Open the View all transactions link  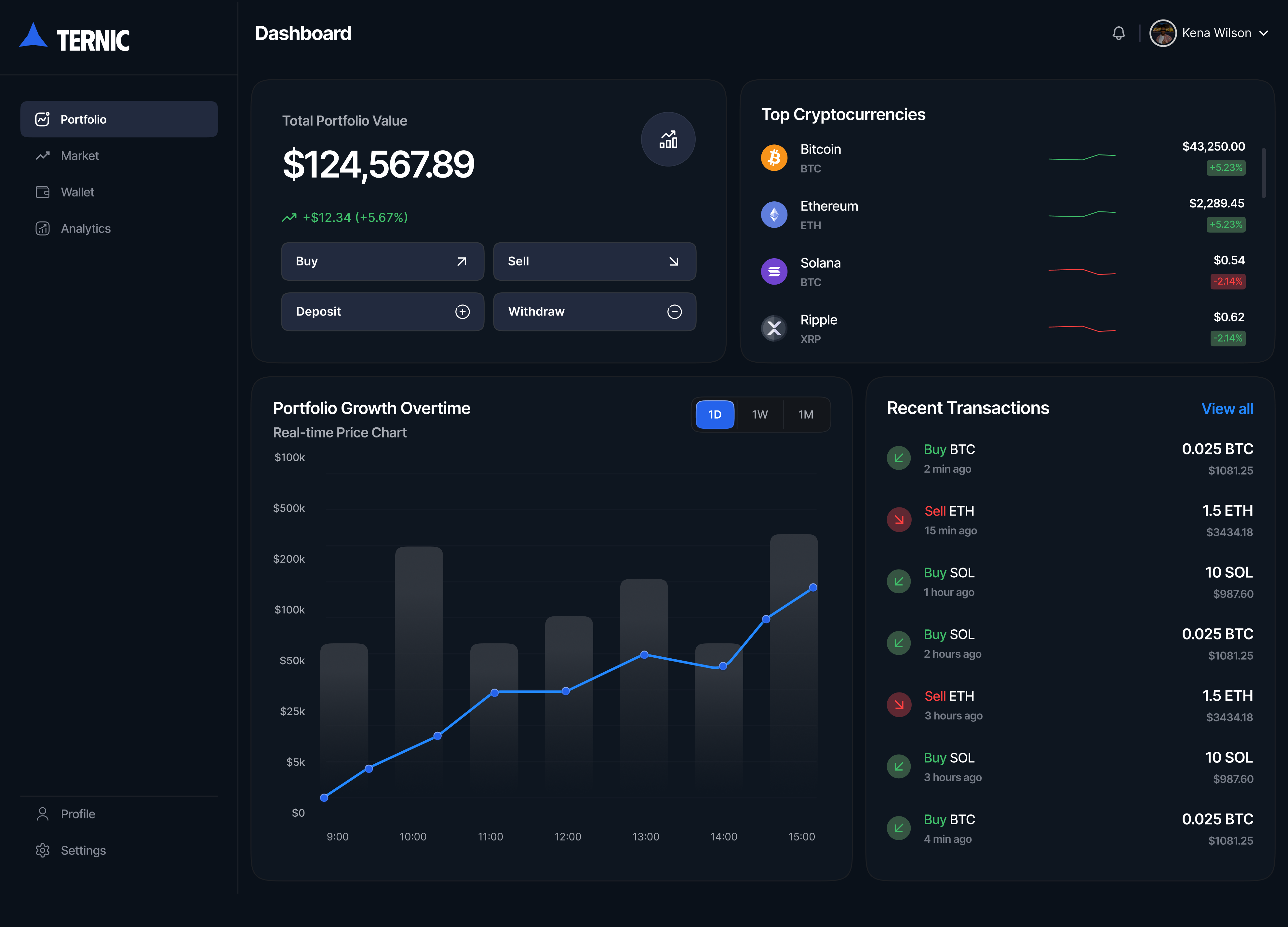pos(1227,409)
